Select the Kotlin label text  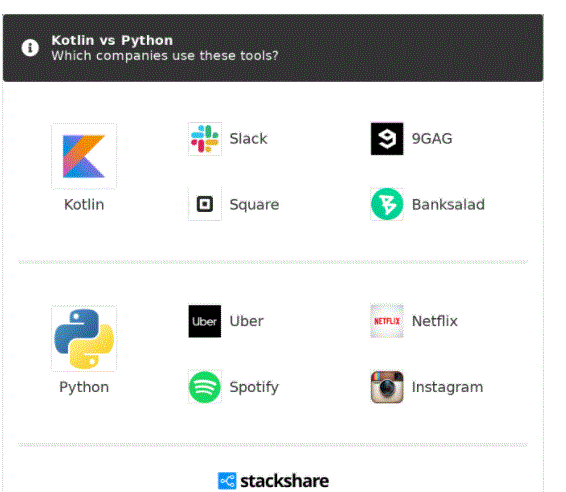[x=84, y=205]
